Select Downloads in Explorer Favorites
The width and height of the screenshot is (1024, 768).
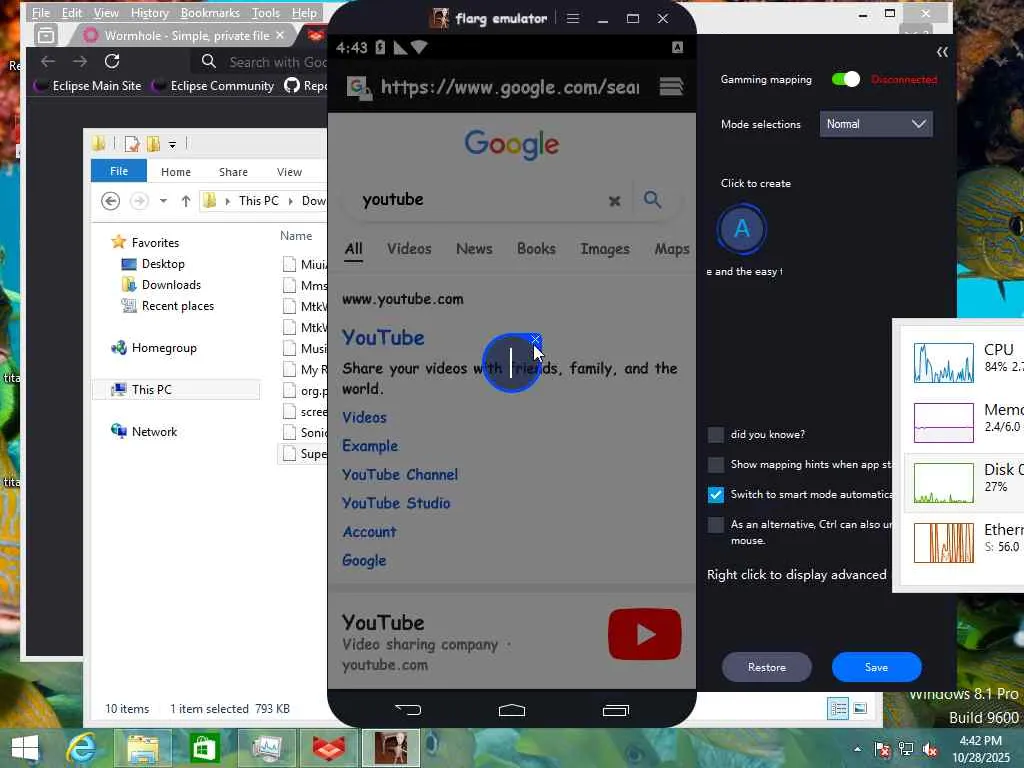[171, 285]
